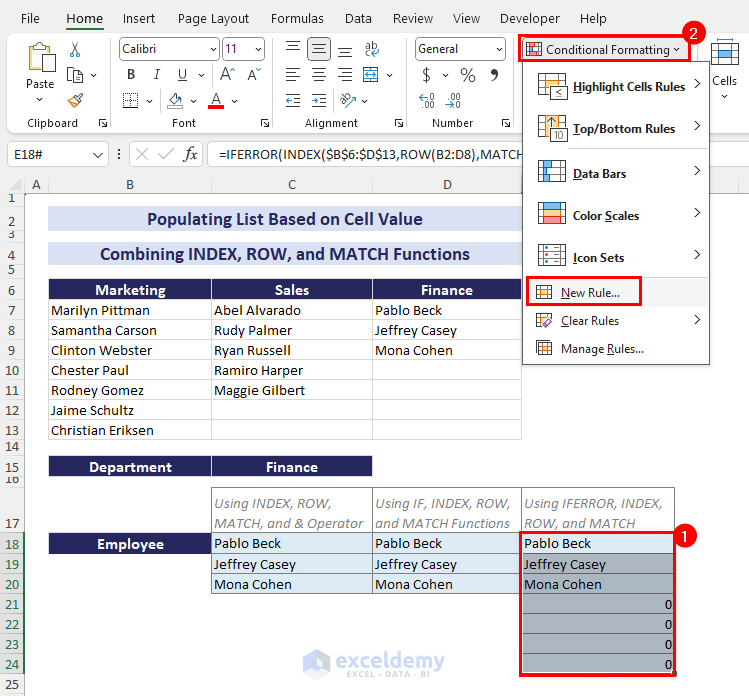Click Merge and Center icon
The width and height of the screenshot is (749, 696).
tap(371, 75)
